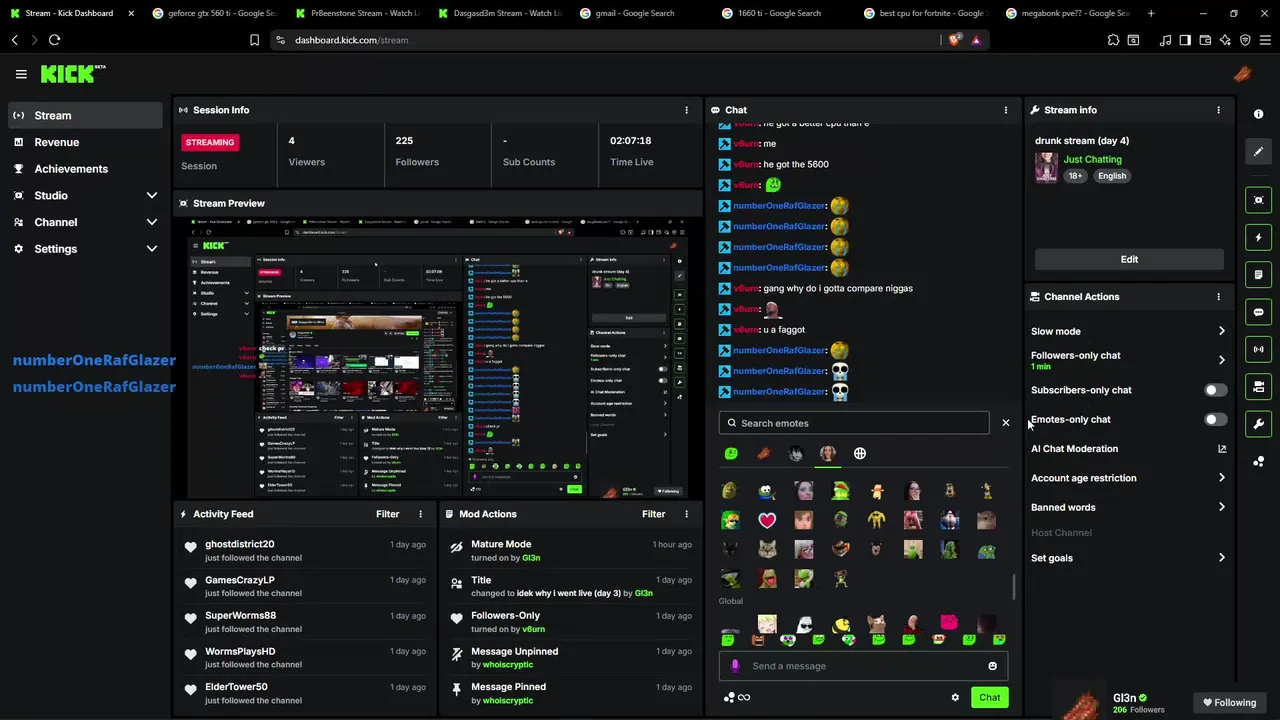Switch to 'gmail - Google Search' browser tab
The image size is (1280, 720).
(x=635, y=13)
